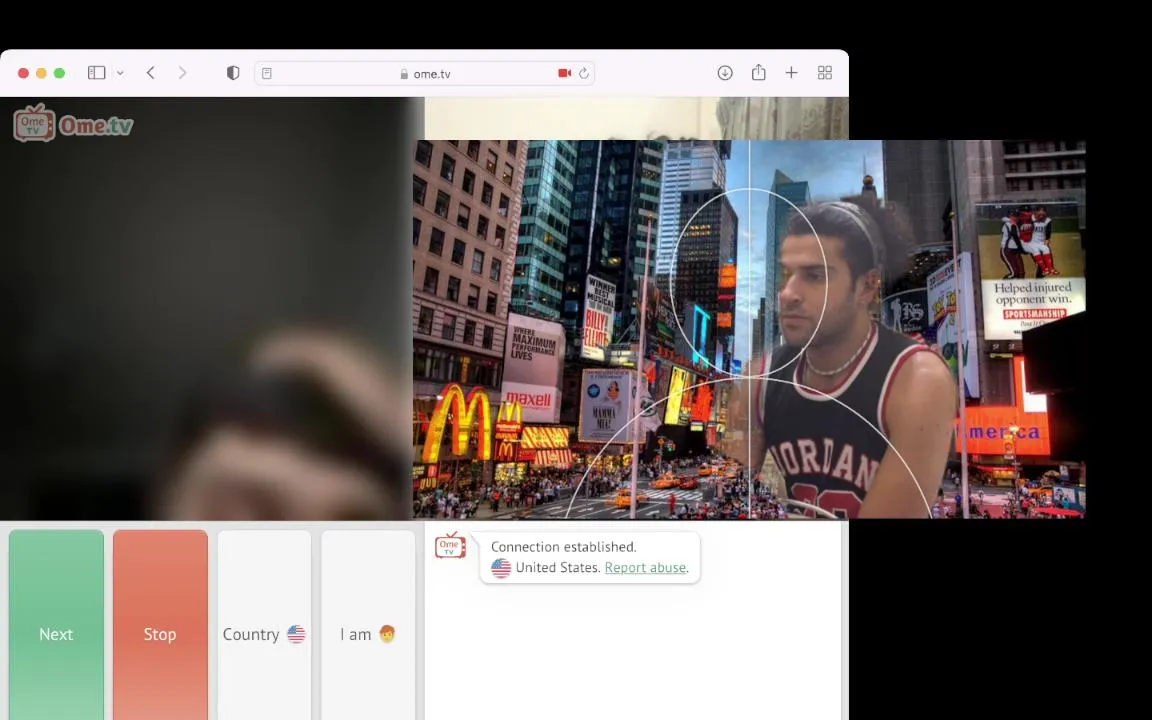The image size is (1152, 720).
Task: Click the Ome.tv logo at top left
Action: 73,123
